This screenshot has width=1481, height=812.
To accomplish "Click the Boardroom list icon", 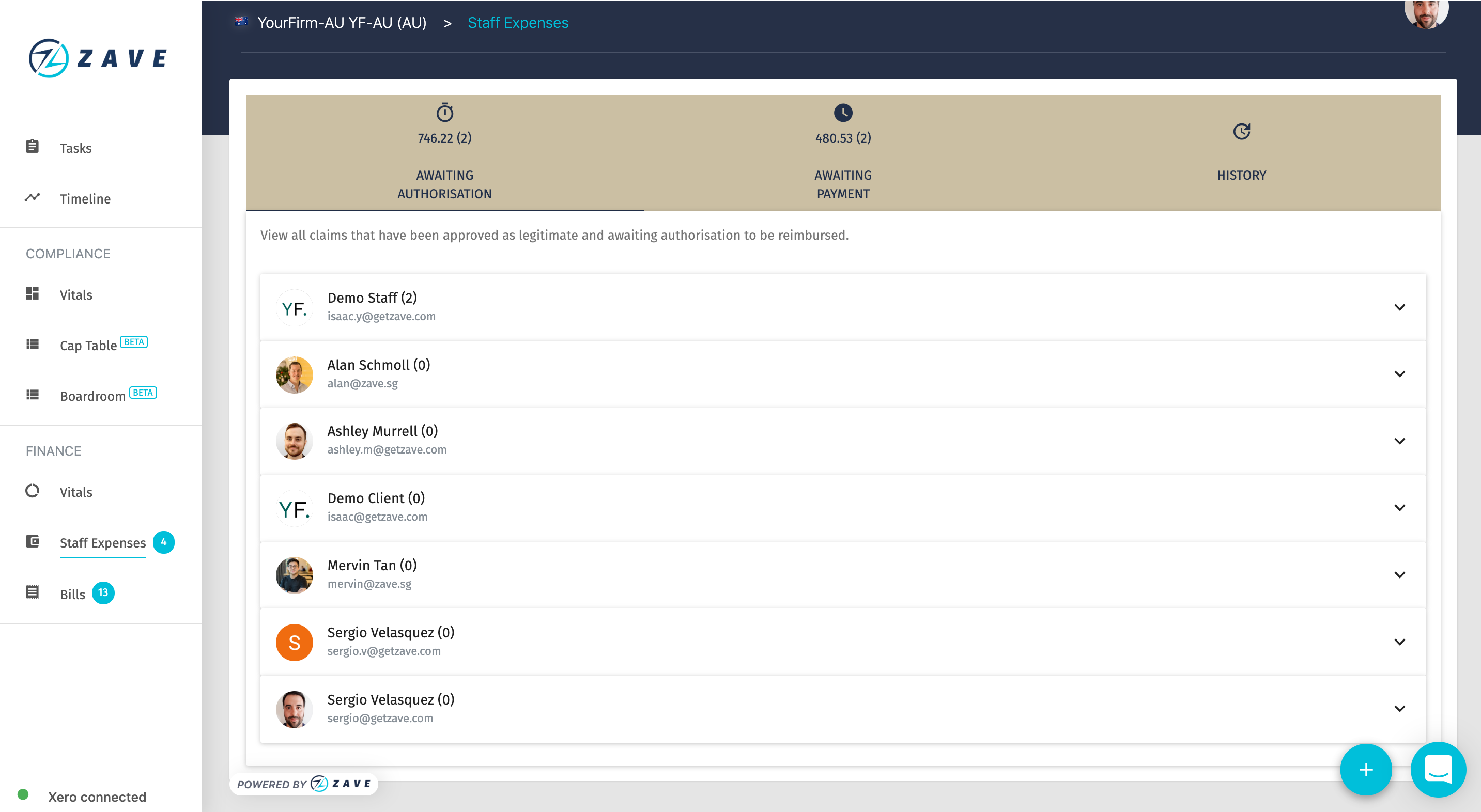I will point(32,395).
